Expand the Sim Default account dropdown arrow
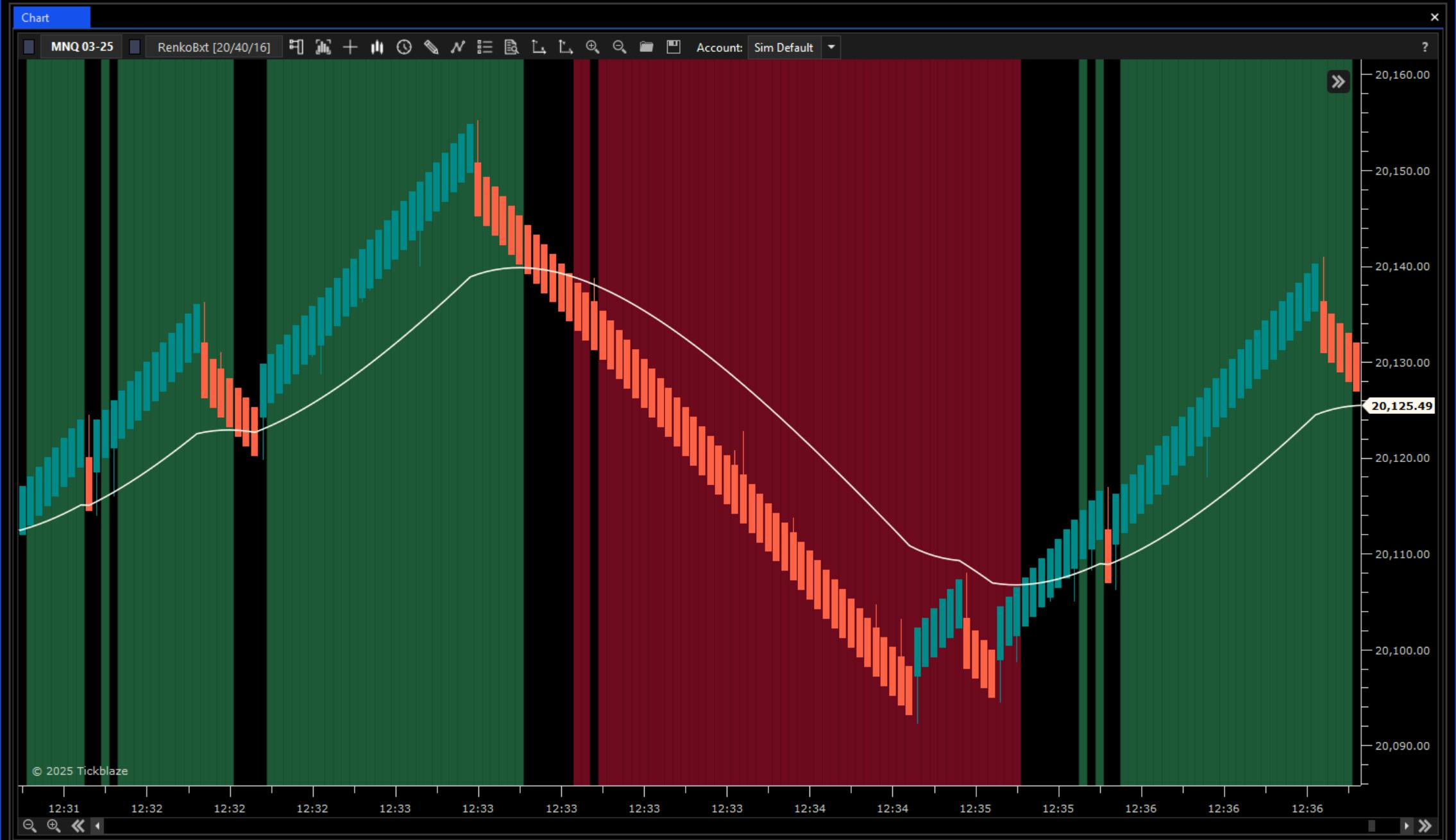 pyautogui.click(x=831, y=47)
